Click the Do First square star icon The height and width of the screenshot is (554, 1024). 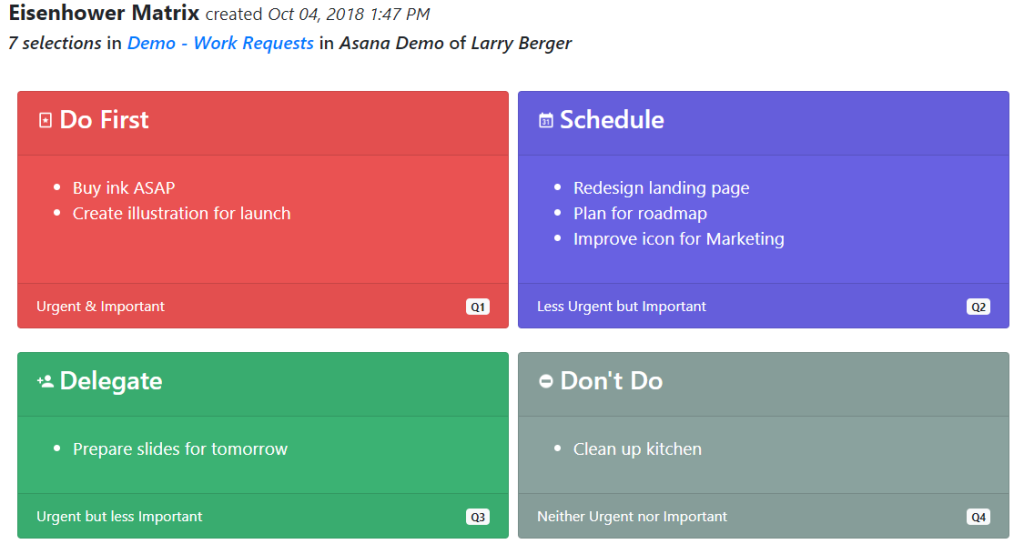[45, 121]
